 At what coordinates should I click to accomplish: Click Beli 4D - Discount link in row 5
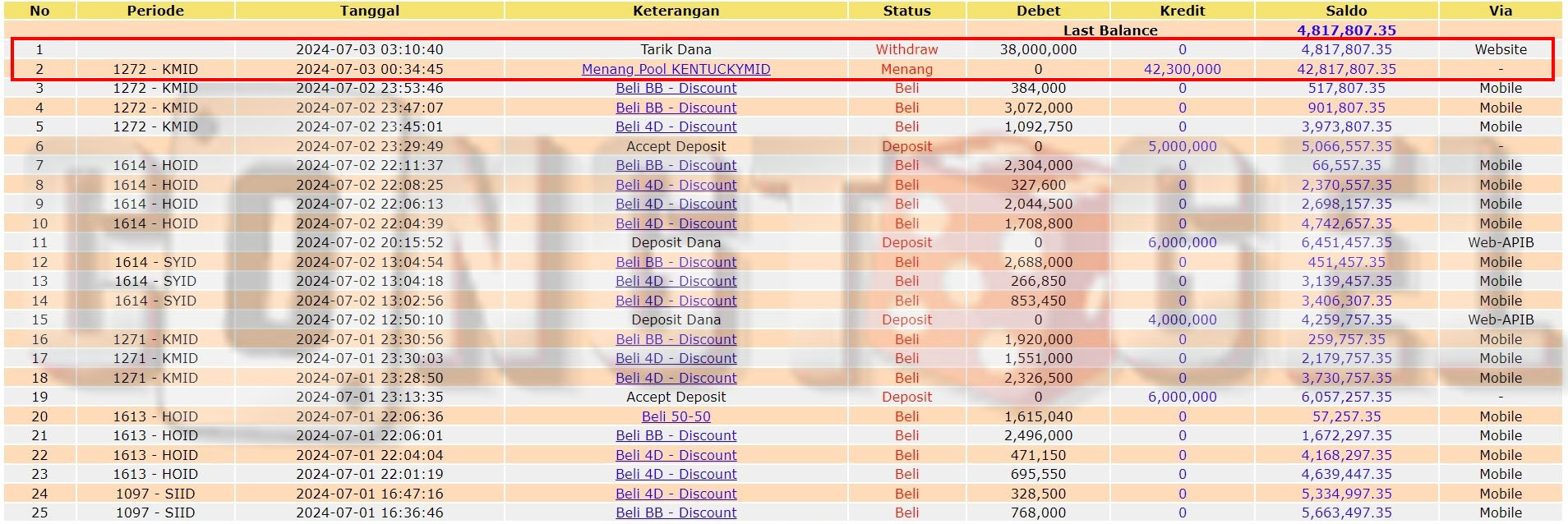(x=676, y=126)
